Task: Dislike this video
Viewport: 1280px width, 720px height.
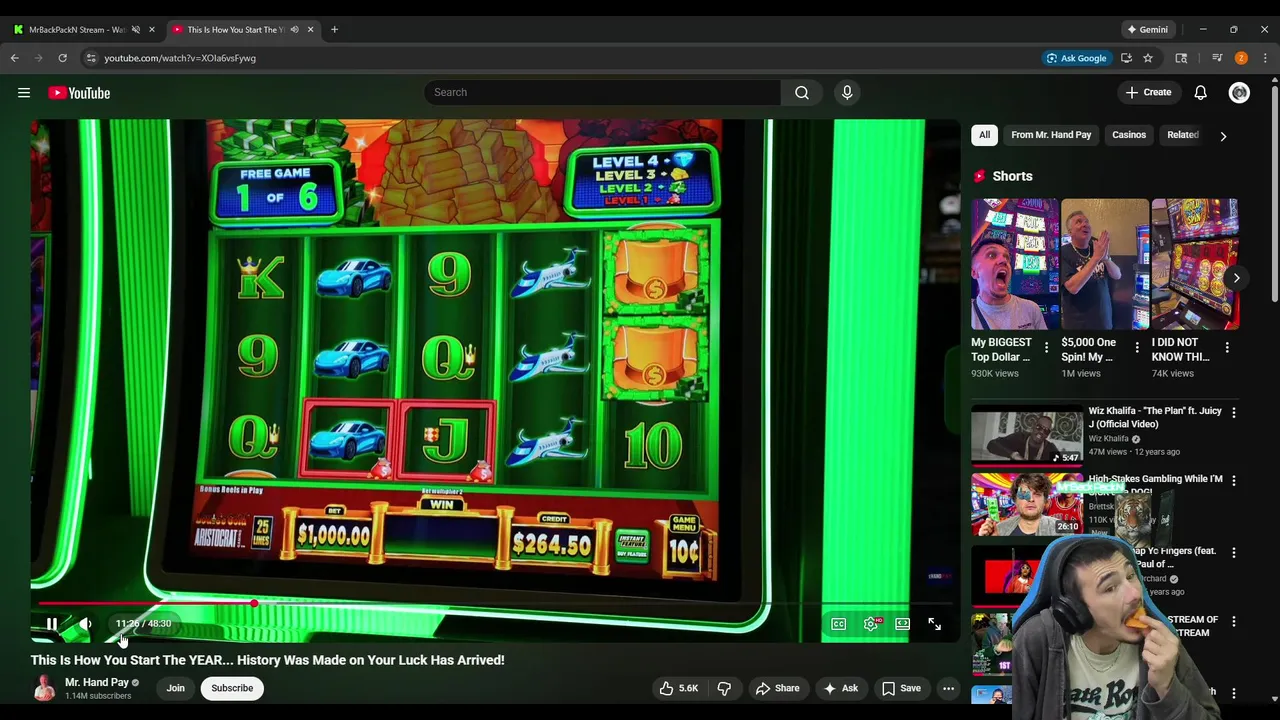Action: 724,688
